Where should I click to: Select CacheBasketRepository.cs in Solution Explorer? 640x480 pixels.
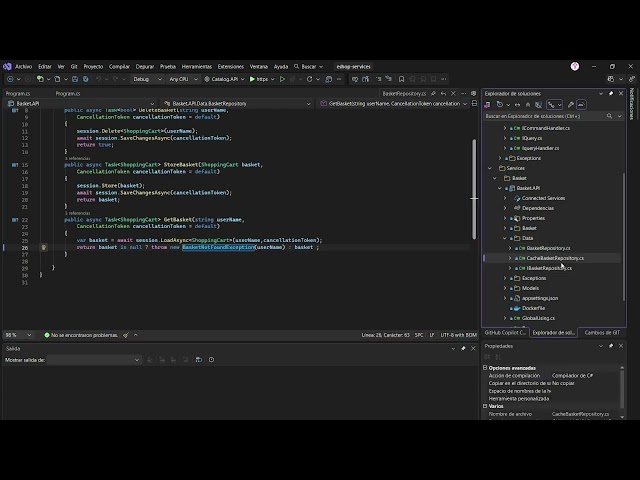pos(555,258)
